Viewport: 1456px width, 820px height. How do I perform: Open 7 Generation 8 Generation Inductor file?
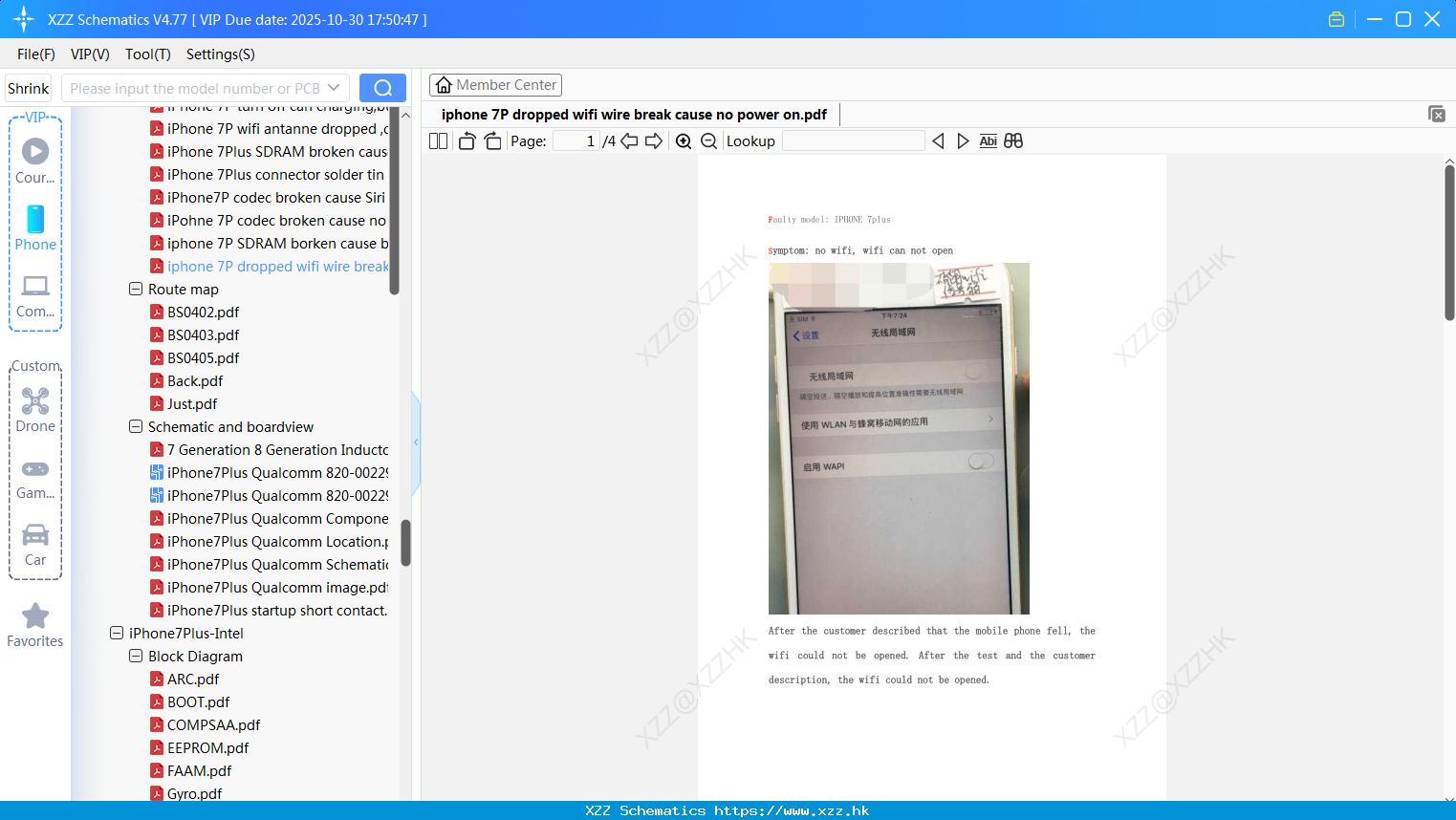pos(270,449)
